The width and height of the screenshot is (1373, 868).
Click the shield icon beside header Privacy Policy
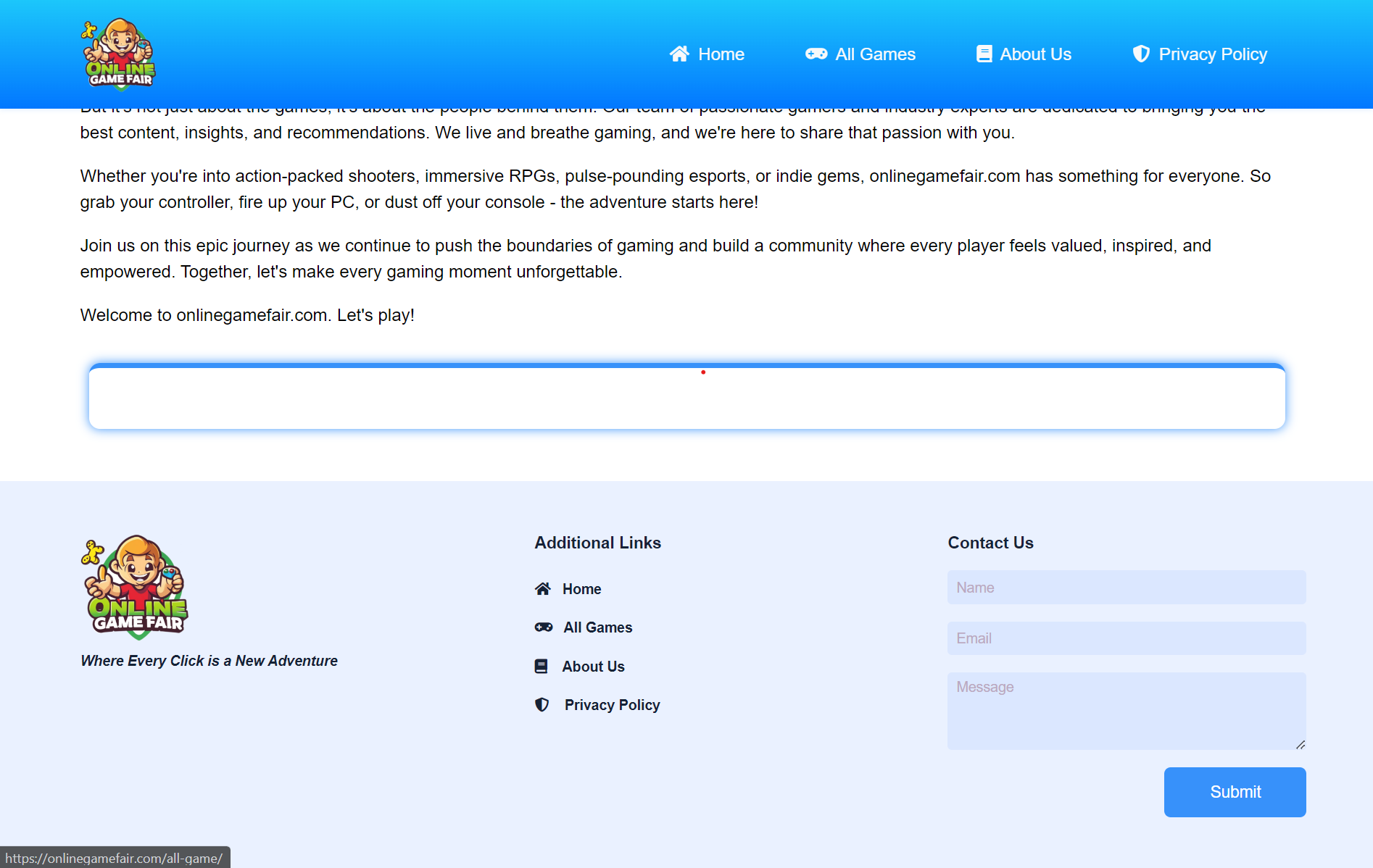1141,54
